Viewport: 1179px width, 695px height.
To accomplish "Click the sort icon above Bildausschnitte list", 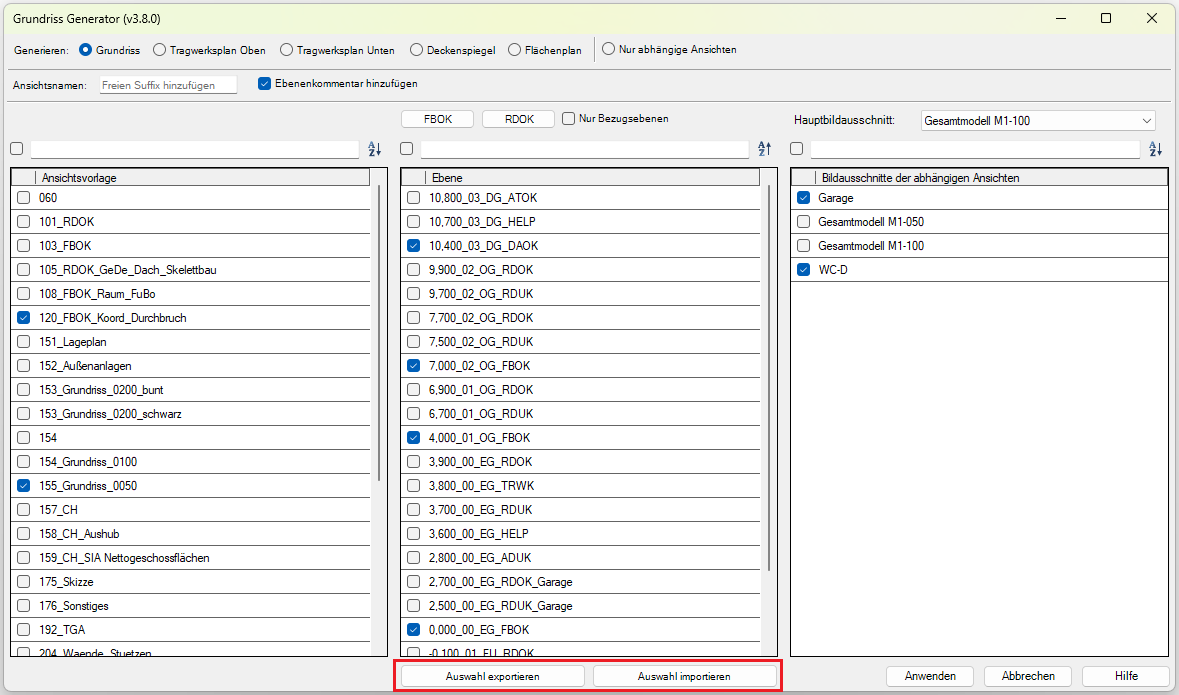I will pos(1155,149).
